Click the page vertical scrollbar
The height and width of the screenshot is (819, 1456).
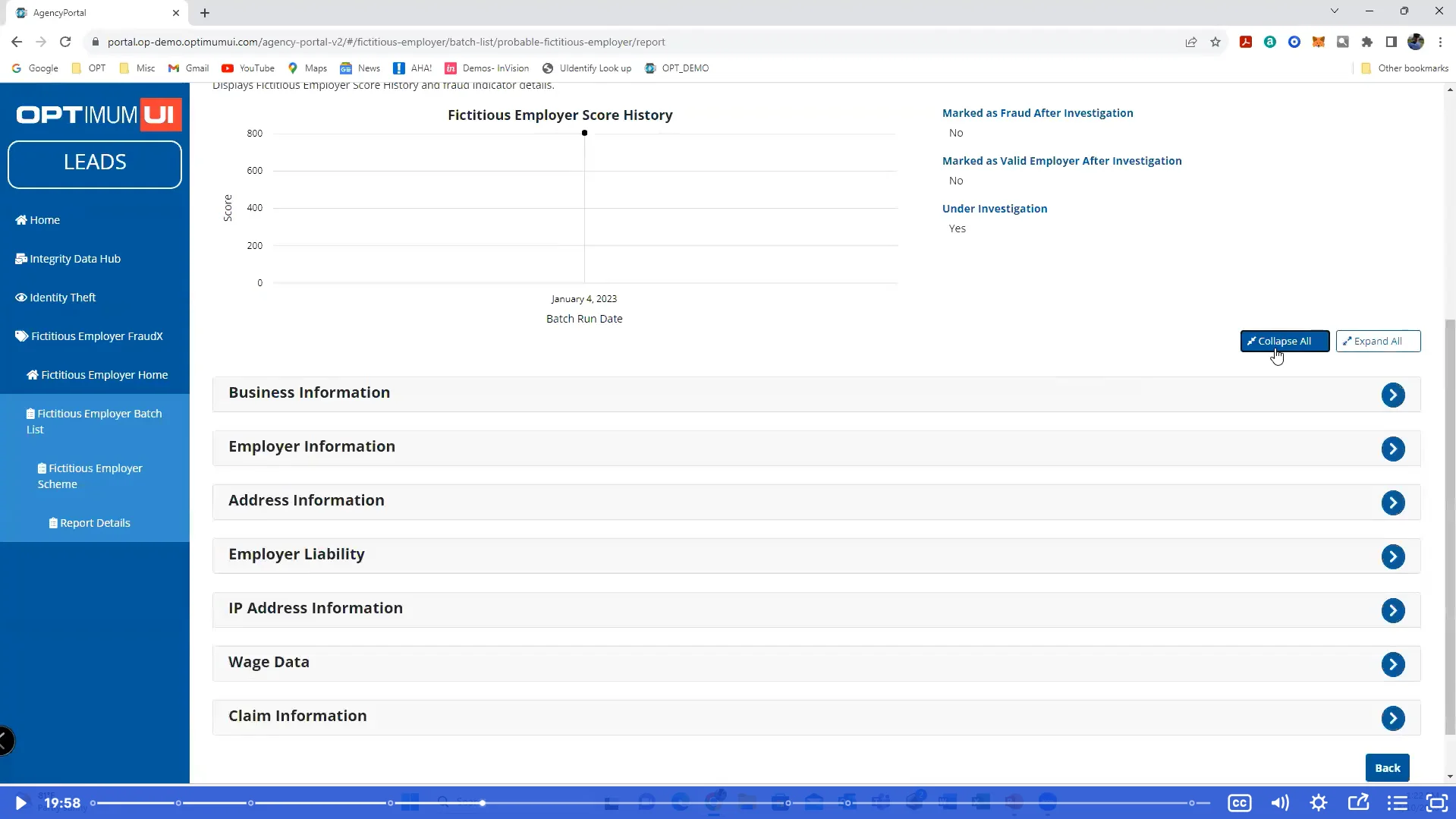(1450, 527)
